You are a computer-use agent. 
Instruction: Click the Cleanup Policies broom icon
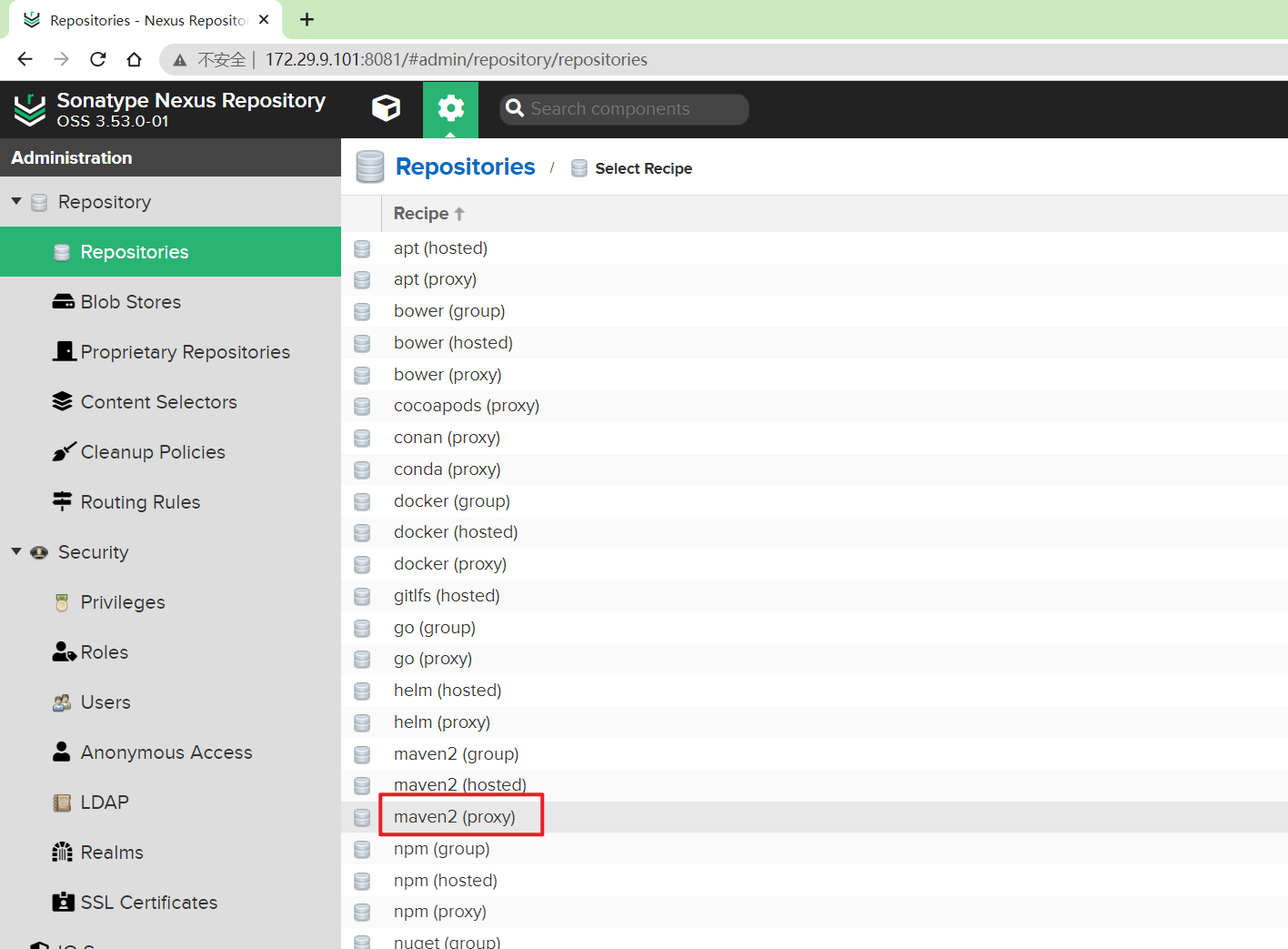coord(64,451)
